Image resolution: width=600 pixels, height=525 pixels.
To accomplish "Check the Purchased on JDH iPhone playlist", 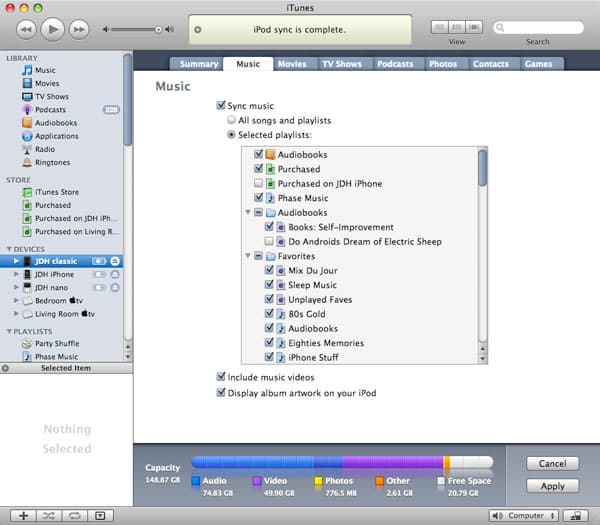I will click(x=259, y=184).
